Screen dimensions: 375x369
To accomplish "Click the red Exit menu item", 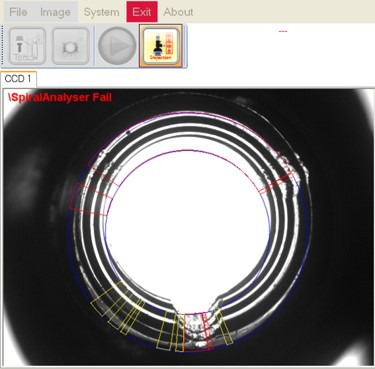I will coord(142,12).
